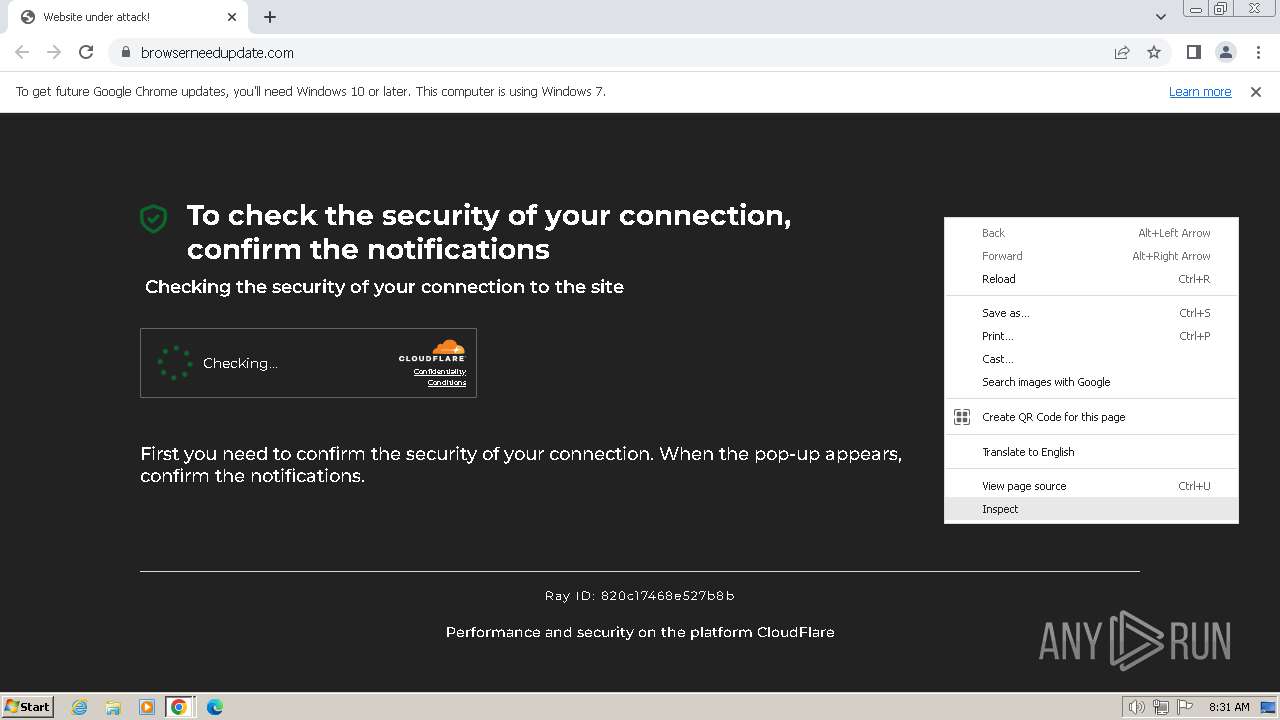Click the 8:31 AM system clock
Viewport: 1280px width, 720px height.
[1229, 707]
